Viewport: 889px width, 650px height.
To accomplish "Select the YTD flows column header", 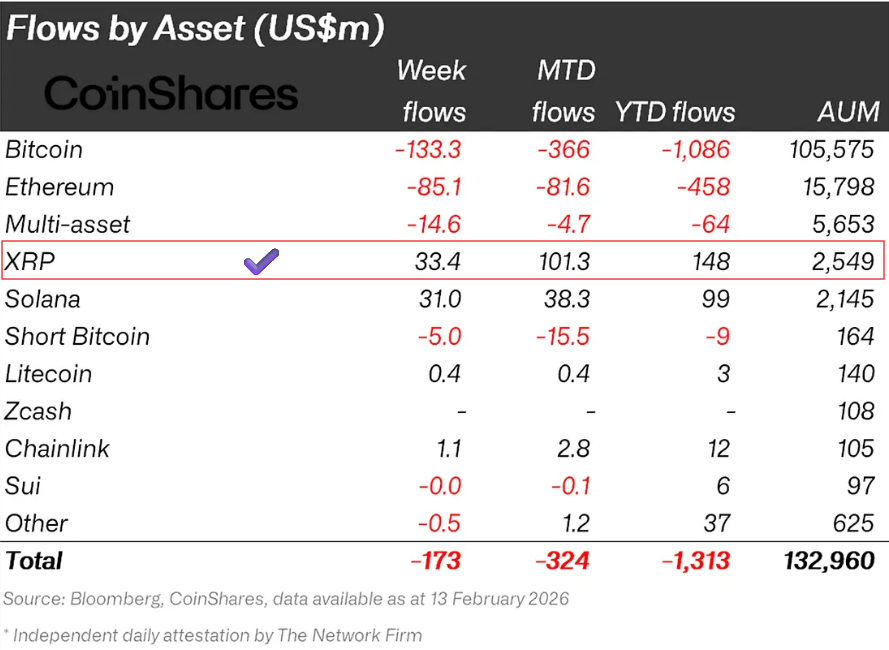I will pos(674,112).
